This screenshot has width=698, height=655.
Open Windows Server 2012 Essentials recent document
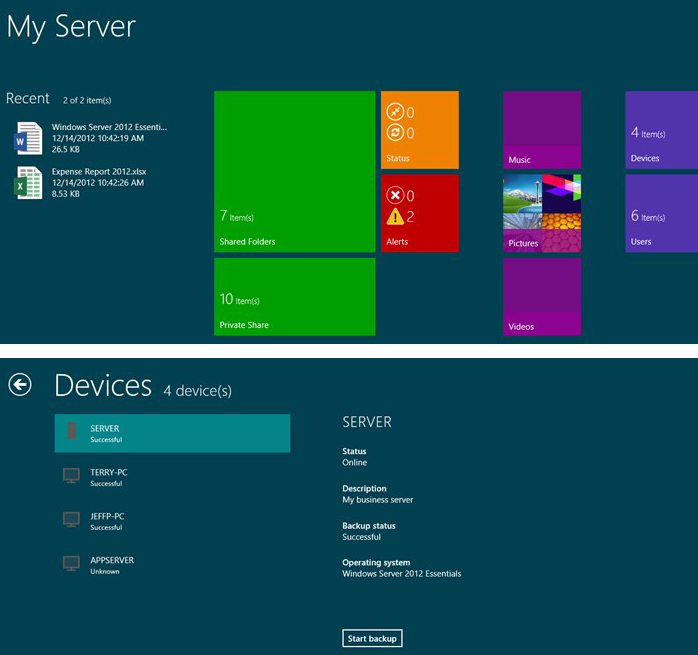(109, 128)
